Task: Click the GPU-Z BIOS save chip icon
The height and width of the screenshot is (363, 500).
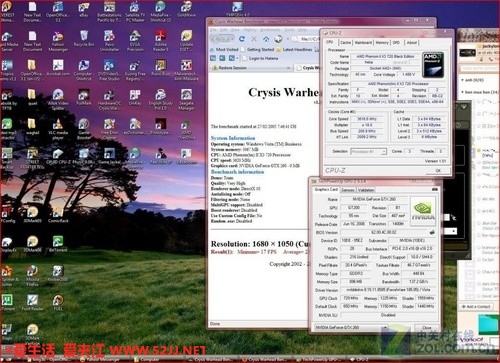Action: pyautogui.click(x=432, y=232)
